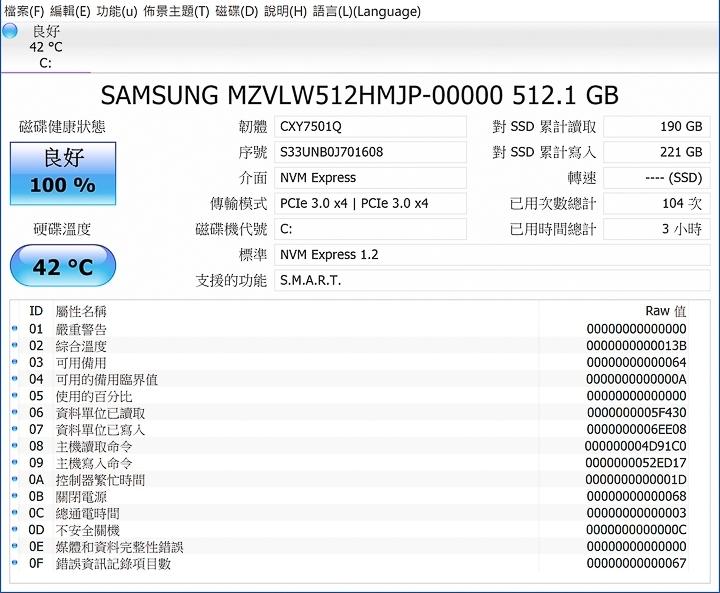Click the serial number field S33UNB0J701608
The image size is (720, 593).
coord(370,152)
